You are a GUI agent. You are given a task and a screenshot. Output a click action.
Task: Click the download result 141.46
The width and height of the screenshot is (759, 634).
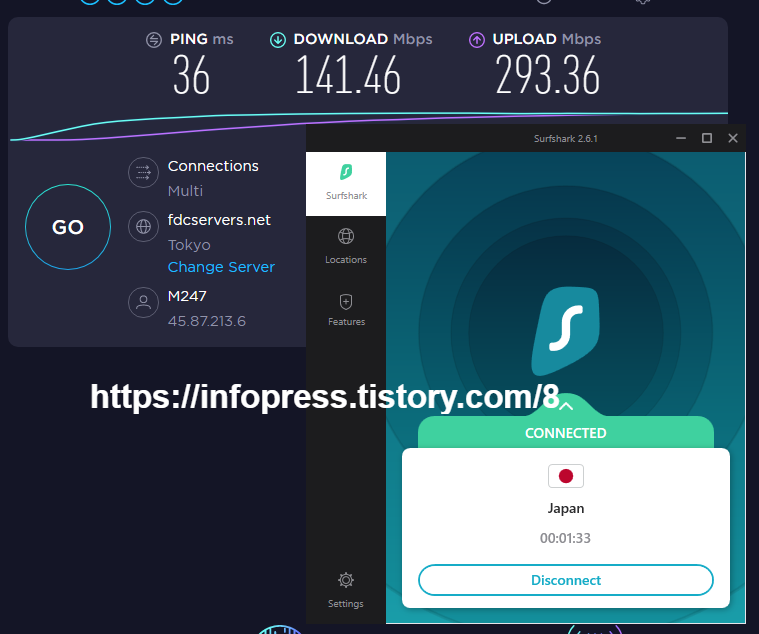click(348, 75)
